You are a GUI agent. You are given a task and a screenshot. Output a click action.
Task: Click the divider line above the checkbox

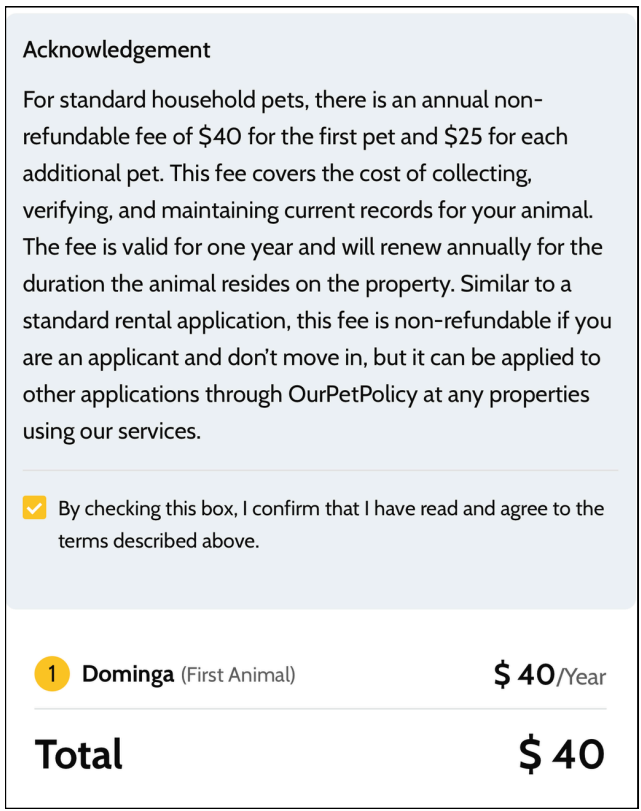pos(320,471)
